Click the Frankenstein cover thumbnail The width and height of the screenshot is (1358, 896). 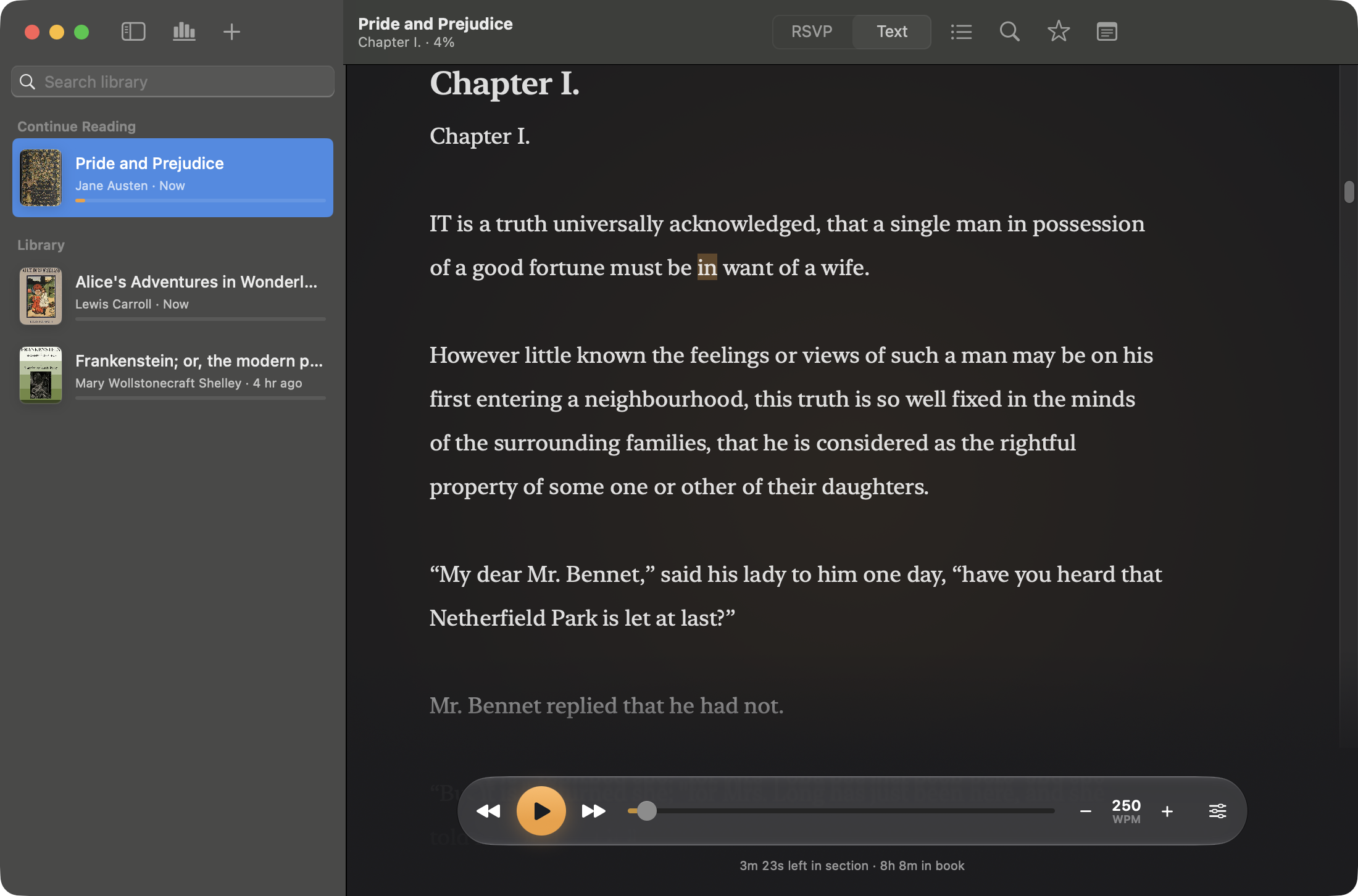click(41, 375)
